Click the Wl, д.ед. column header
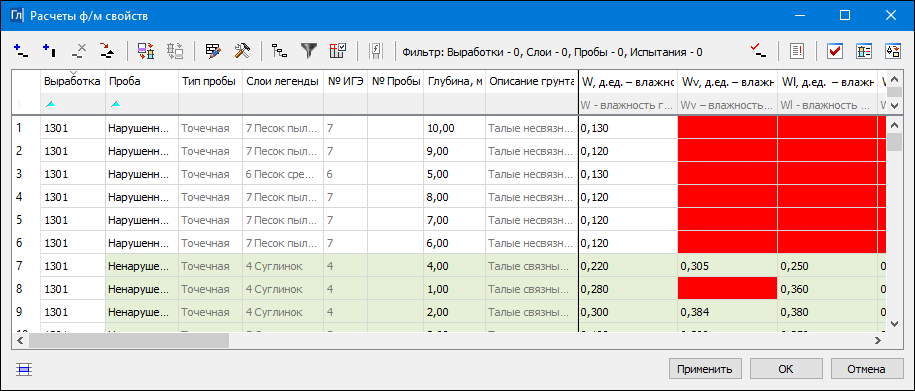The image size is (915, 391). click(827, 82)
